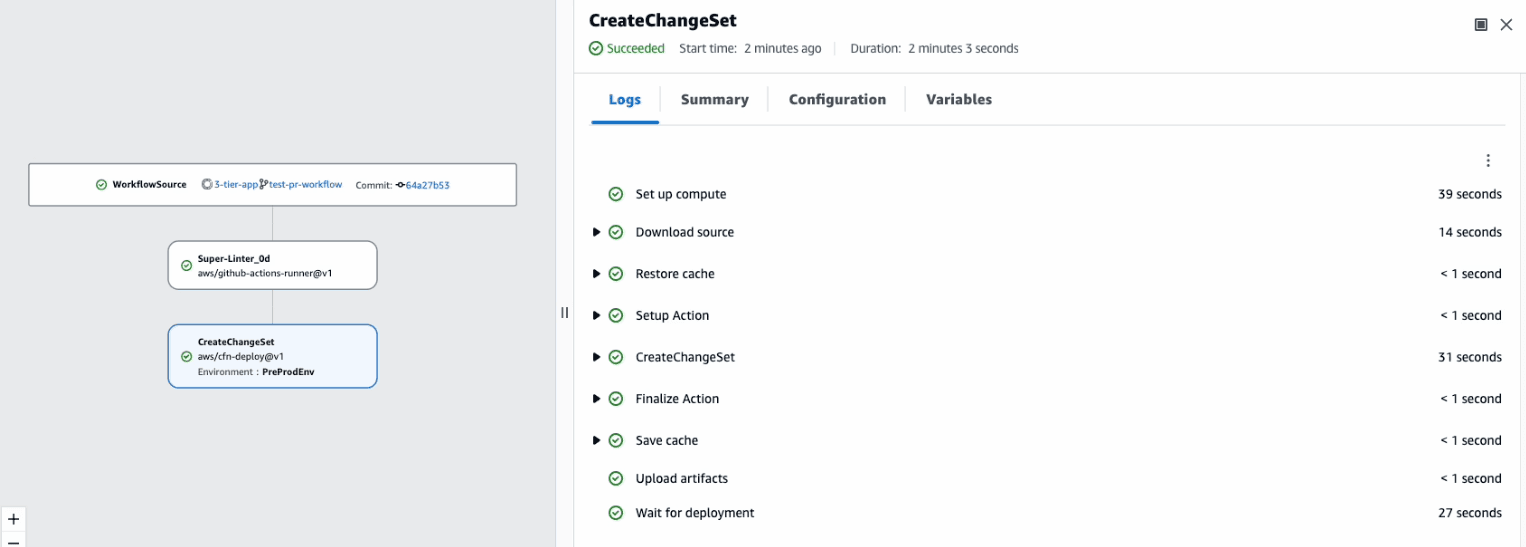Click the Duration 2 minutes 3 seconds text
The height and width of the screenshot is (547, 1526).
pos(934,48)
